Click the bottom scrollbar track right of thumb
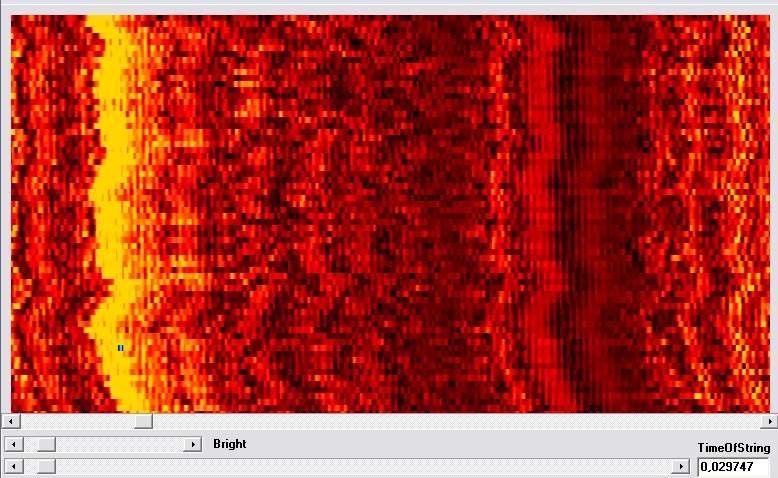This screenshot has width=778, height=478. pos(360,467)
